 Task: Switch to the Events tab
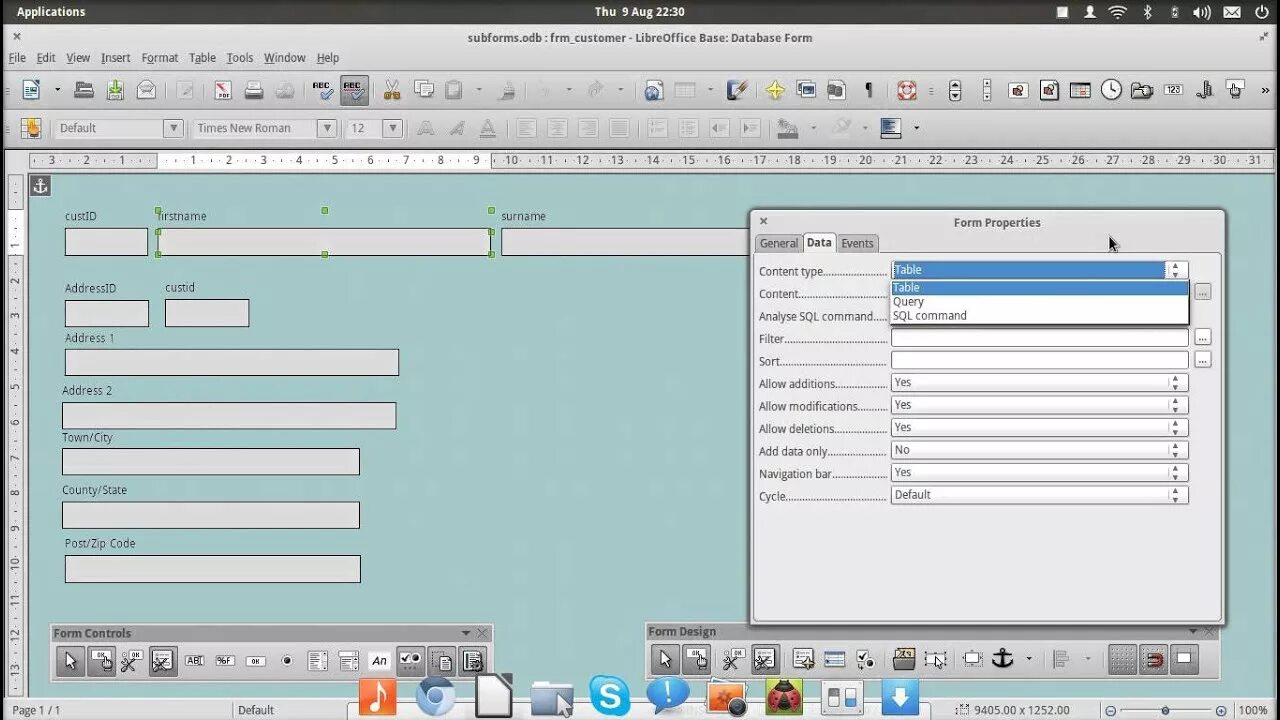click(857, 243)
